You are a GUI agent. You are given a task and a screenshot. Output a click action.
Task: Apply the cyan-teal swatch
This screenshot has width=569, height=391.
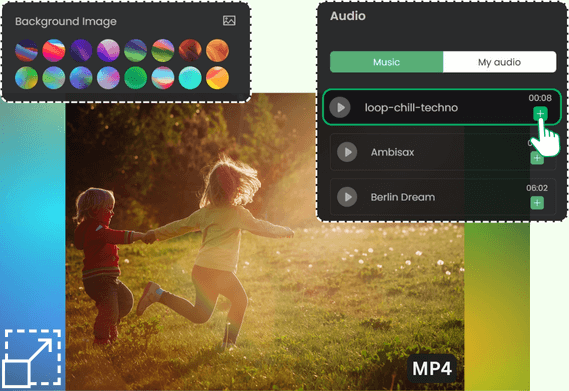[190, 78]
